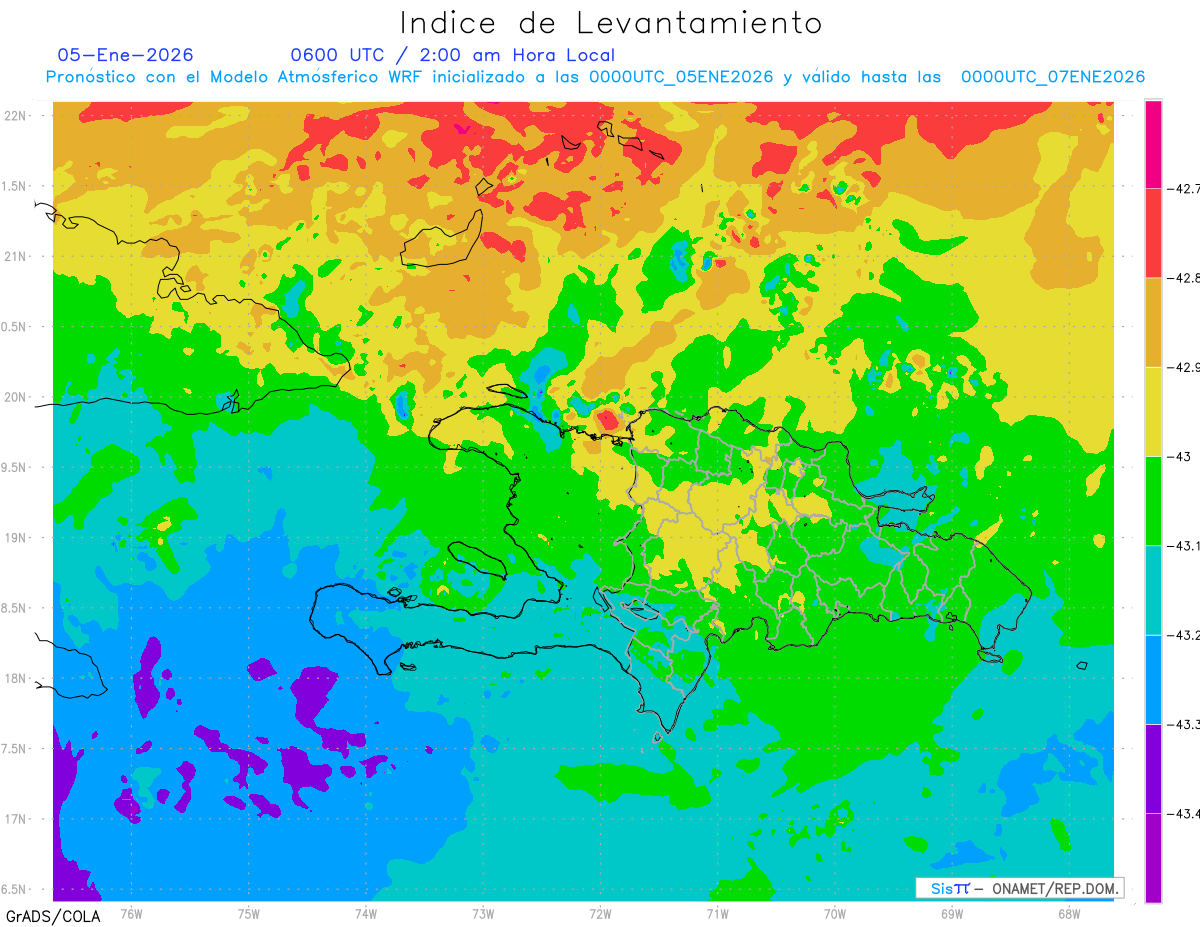The image size is (1200, 927).
Task: Click the legend value "-42.9"
Action: 1182,367
